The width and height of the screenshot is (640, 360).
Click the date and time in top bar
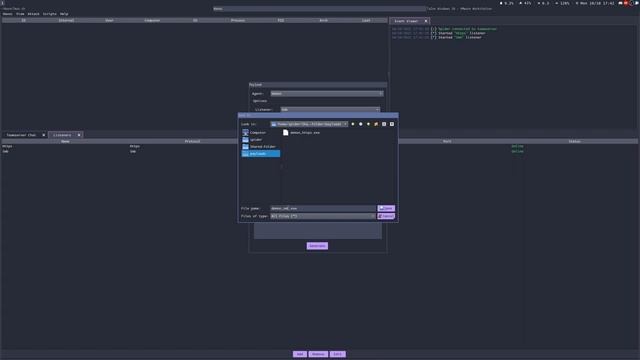click(x=595, y=3)
